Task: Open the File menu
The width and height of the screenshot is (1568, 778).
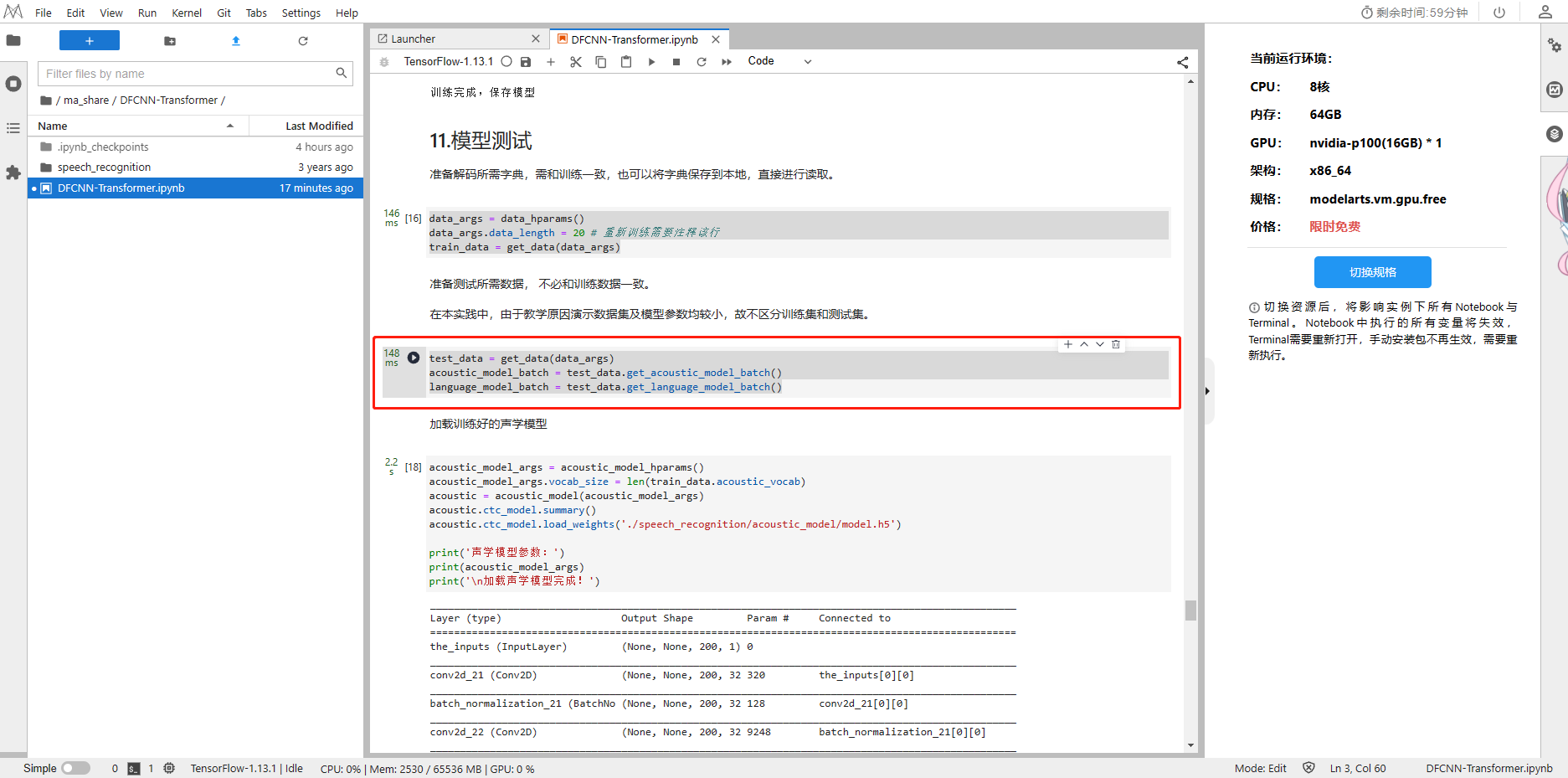Action: [44, 13]
